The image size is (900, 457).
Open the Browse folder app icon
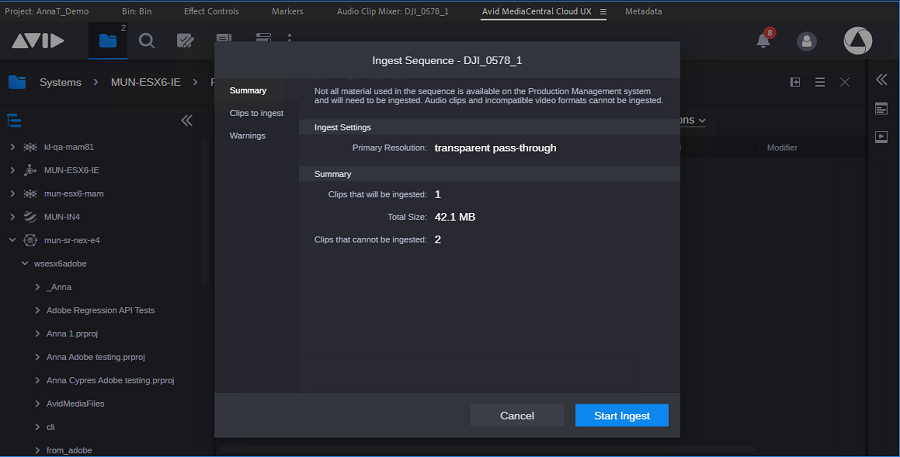coord(107,41)
